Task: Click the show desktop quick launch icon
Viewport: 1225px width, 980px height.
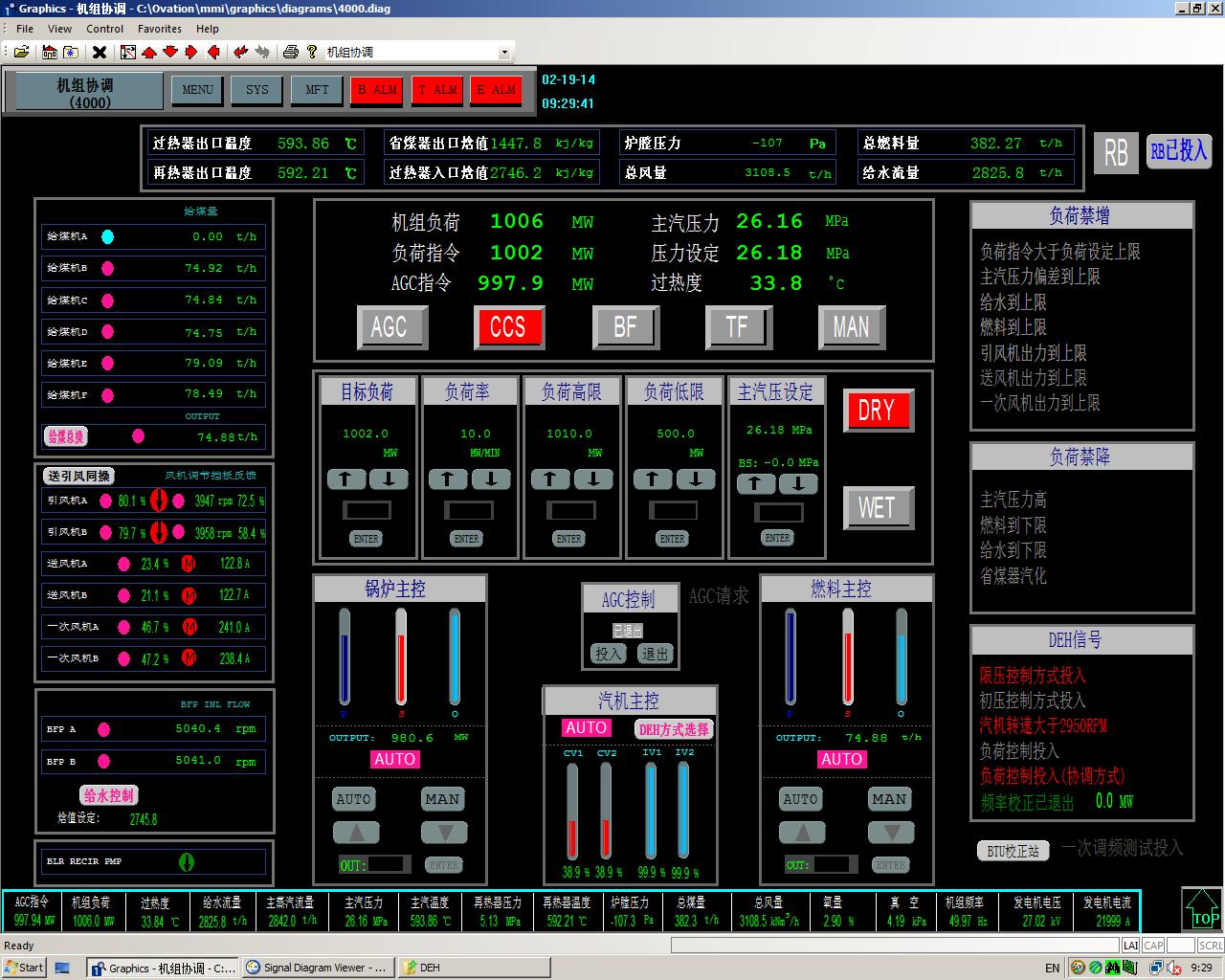Action: [62, 968]
